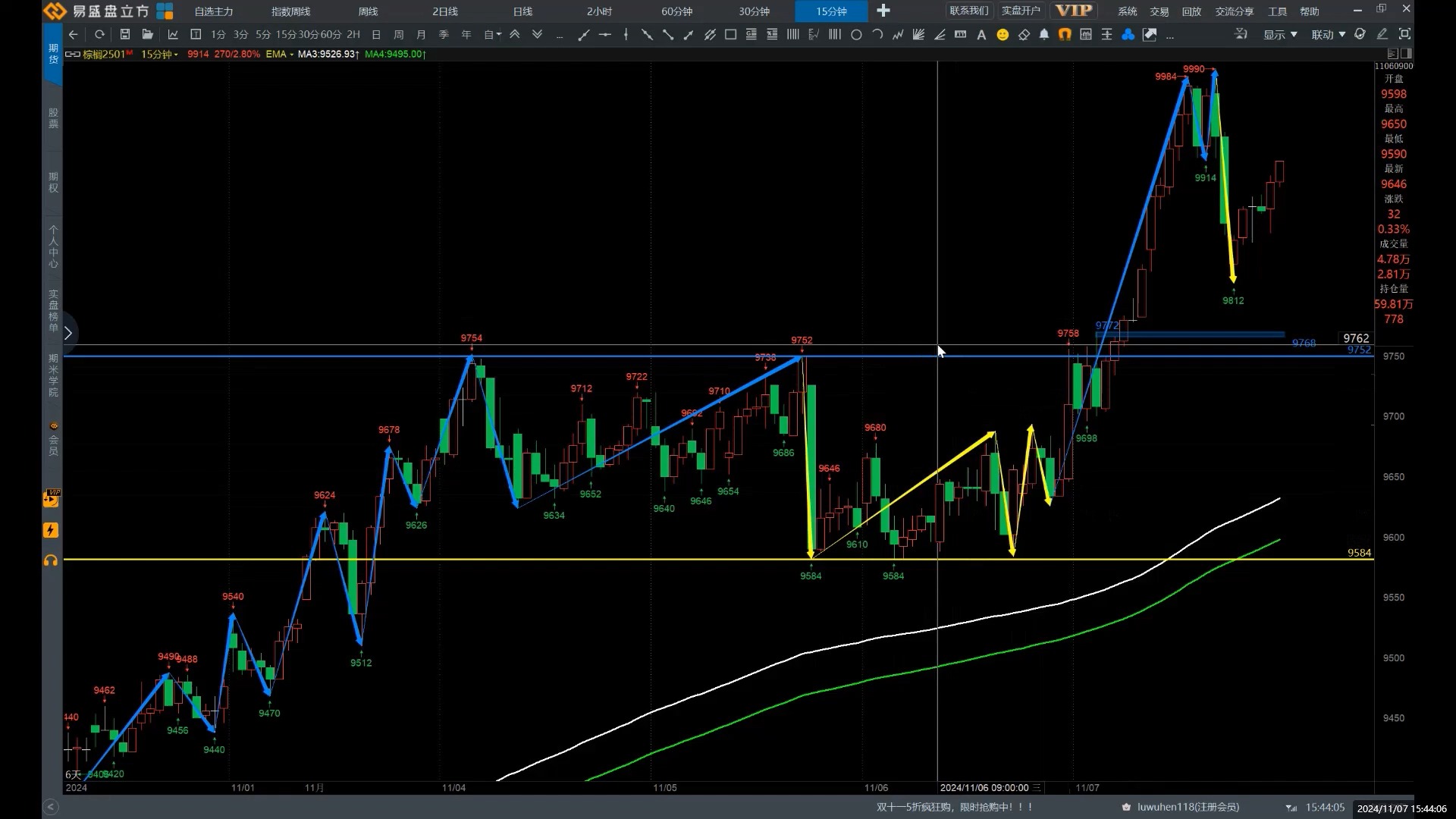Open the 交易 menu
Image resolution: width=1456 pixels, height=819 pixels.
point(1159,11)
